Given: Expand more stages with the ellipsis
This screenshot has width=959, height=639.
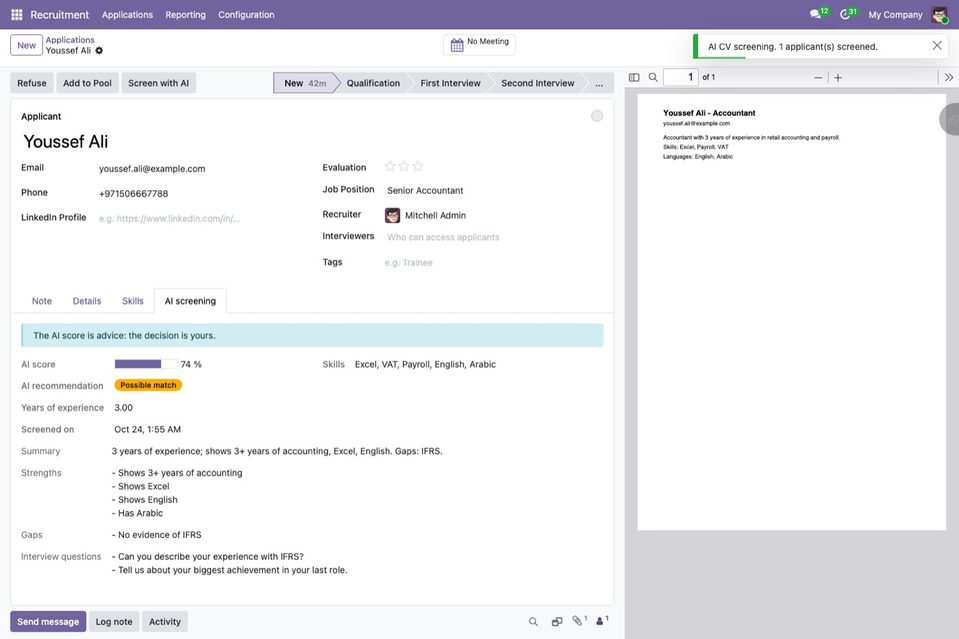Looking at the screenshot, I should [x=599, y=83].
